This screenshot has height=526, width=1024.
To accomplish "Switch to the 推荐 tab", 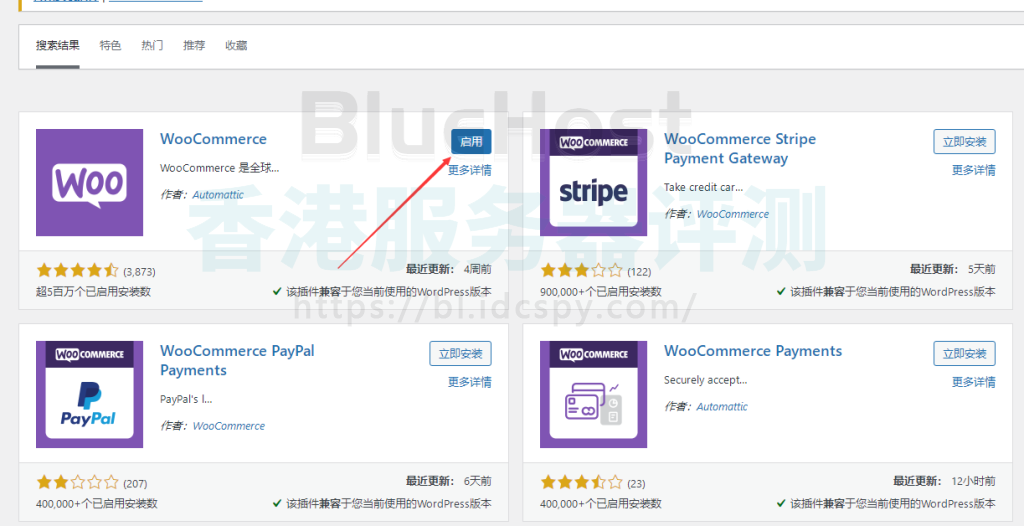I will point(194,46).
